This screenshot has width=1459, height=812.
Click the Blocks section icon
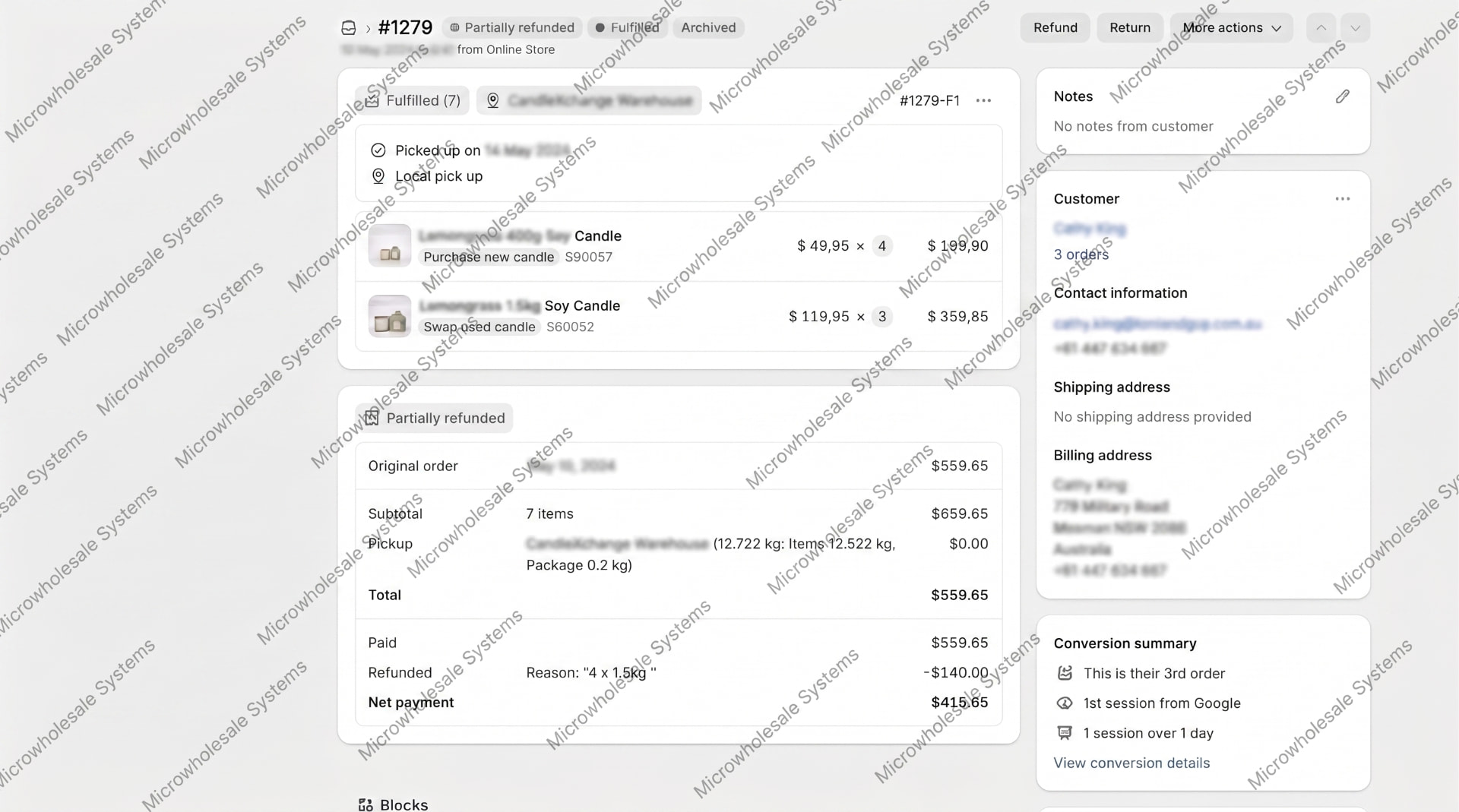366,804
